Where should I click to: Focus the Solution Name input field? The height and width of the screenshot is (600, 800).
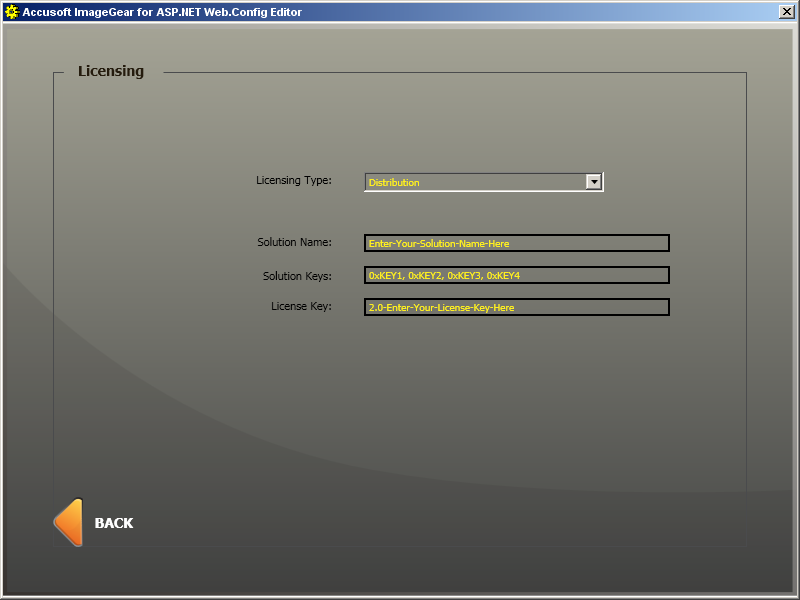(x=516, y=243)
